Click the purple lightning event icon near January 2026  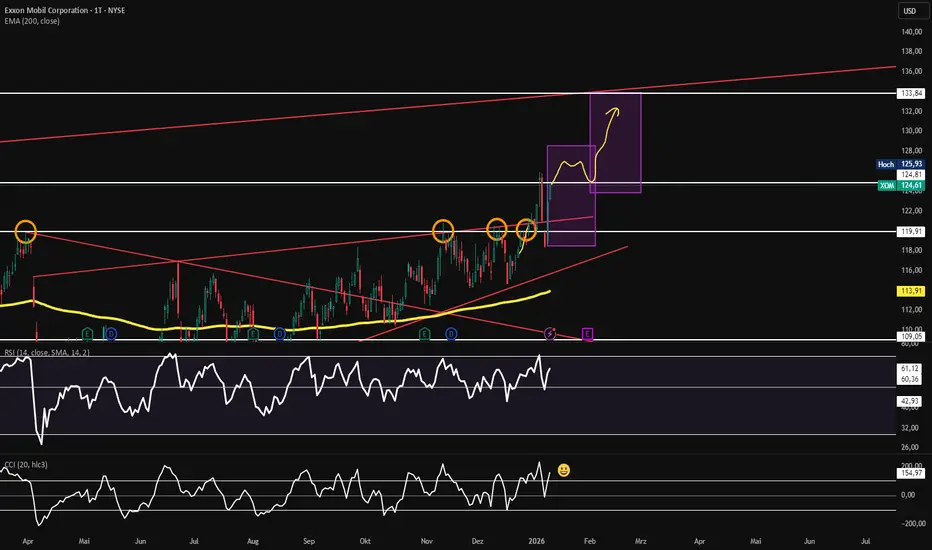click(x=550, y=334)
